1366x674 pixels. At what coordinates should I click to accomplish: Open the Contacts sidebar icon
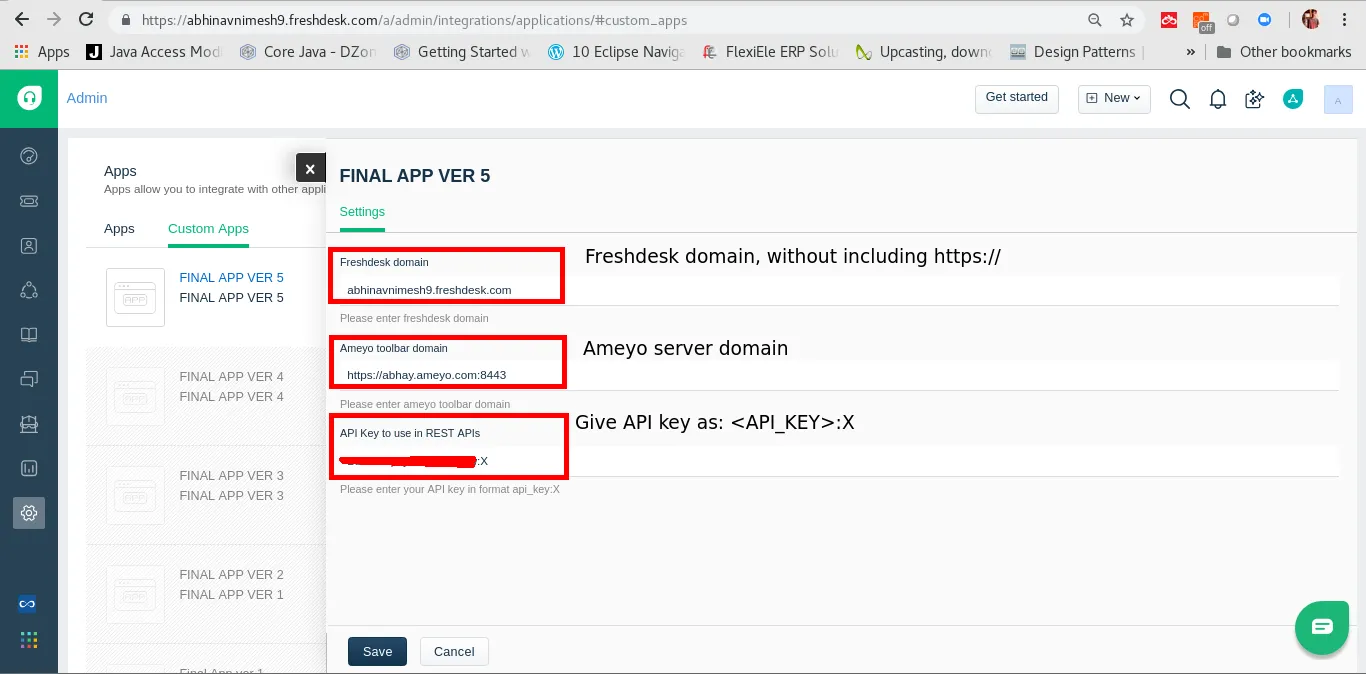(29, 245)
